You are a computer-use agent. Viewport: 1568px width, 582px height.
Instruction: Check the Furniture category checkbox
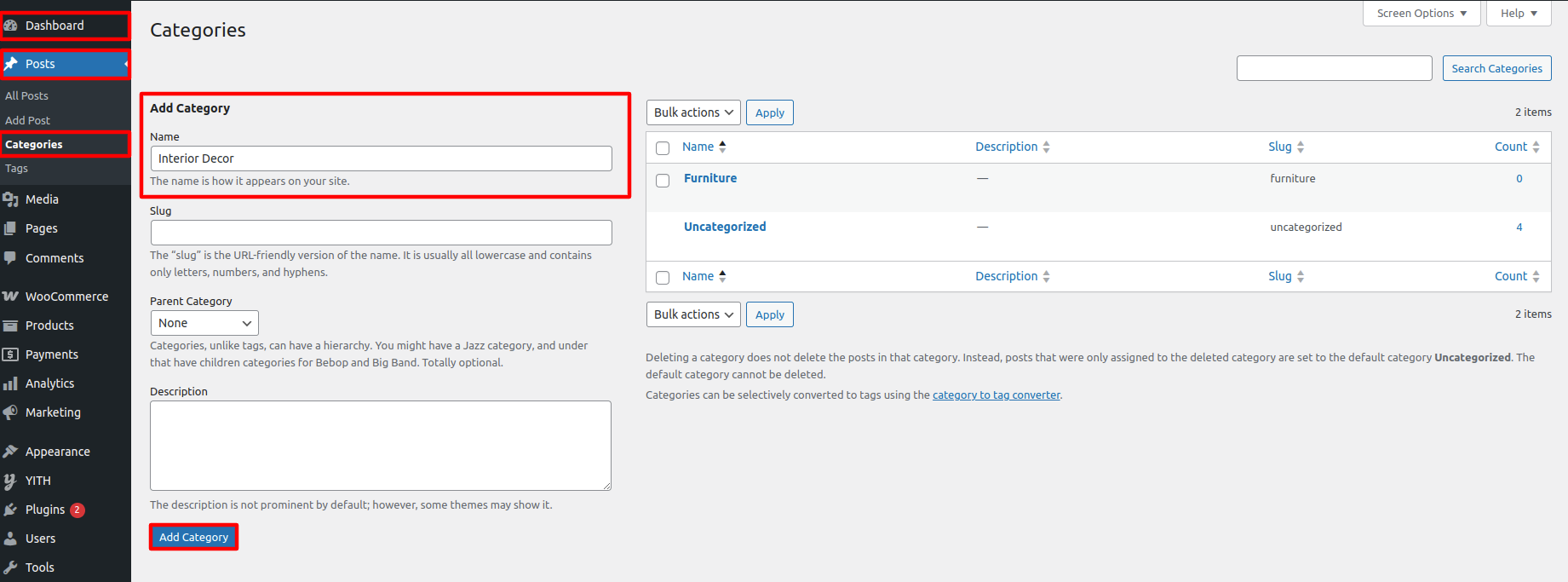click(x=663, y=181)
